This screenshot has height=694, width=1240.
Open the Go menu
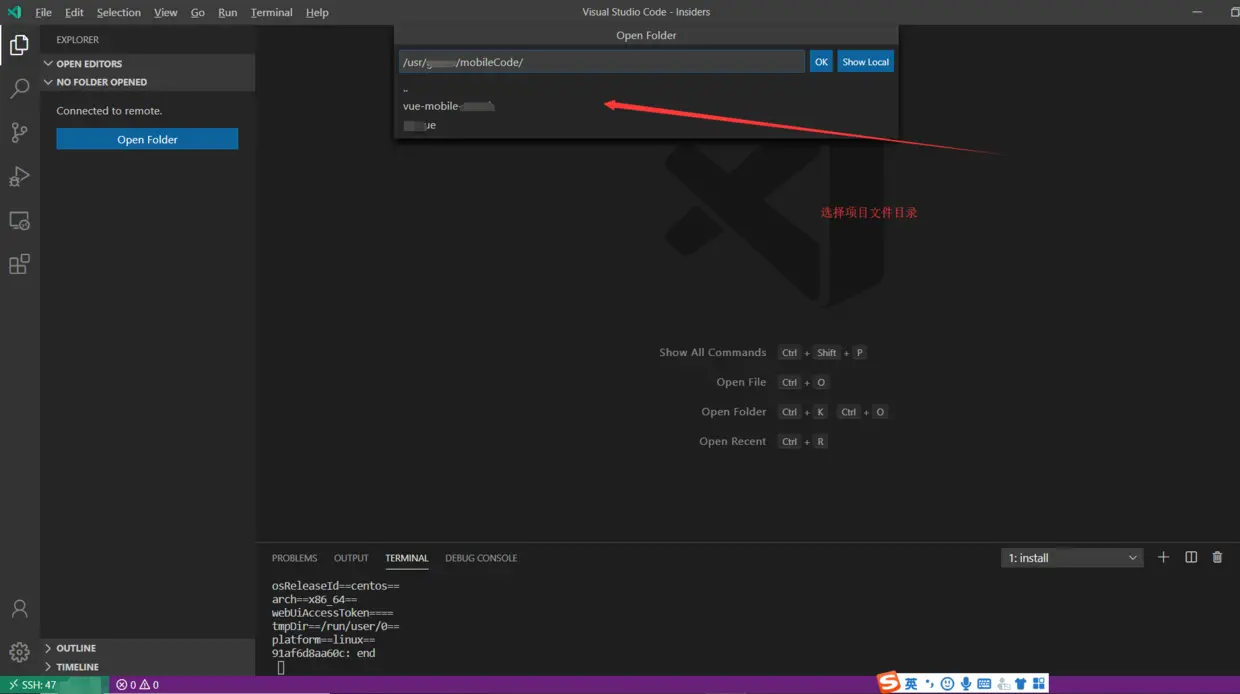pos(198,12)
